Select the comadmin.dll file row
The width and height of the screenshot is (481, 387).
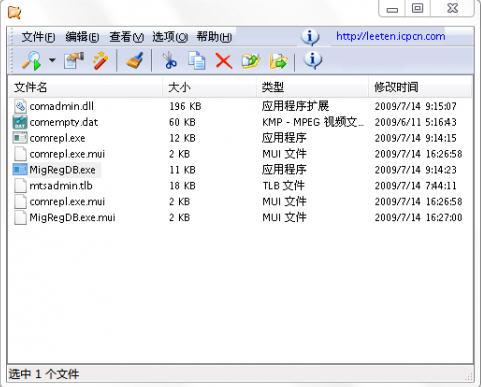click(240, 106)
